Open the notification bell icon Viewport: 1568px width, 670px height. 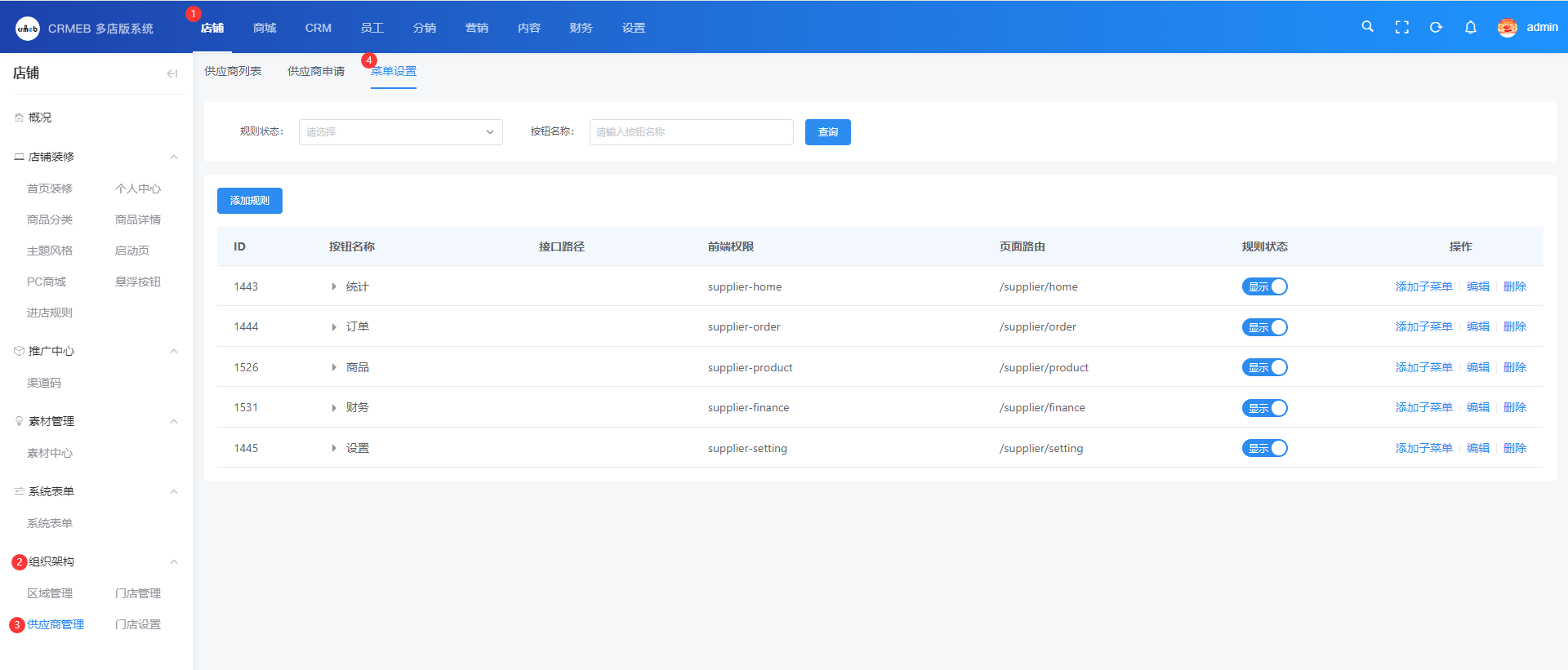click(1470, 27)
